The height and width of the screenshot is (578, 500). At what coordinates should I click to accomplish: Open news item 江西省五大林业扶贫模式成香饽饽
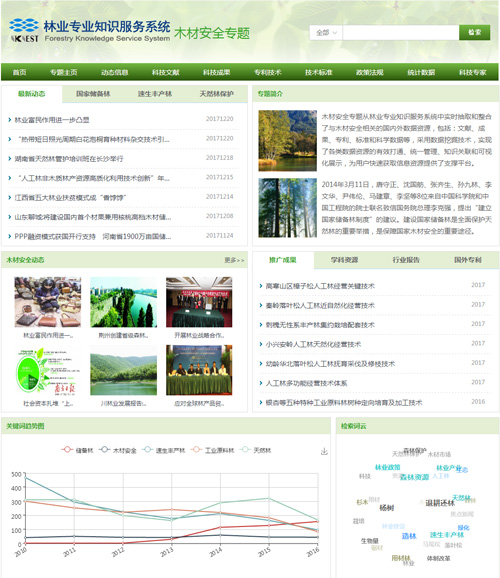(70, 198)
